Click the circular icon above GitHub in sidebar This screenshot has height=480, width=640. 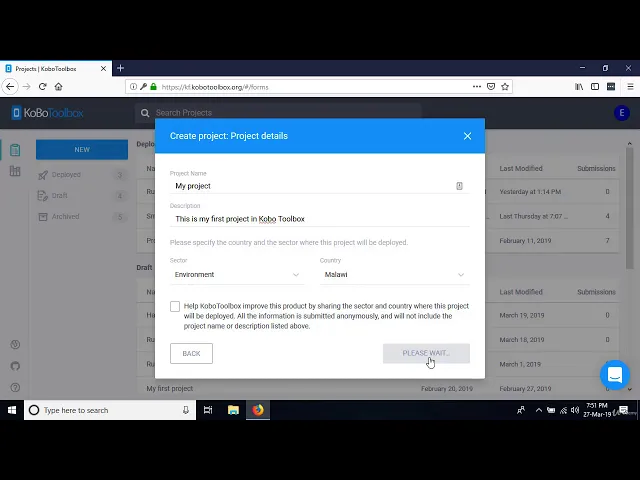(15, 344)
